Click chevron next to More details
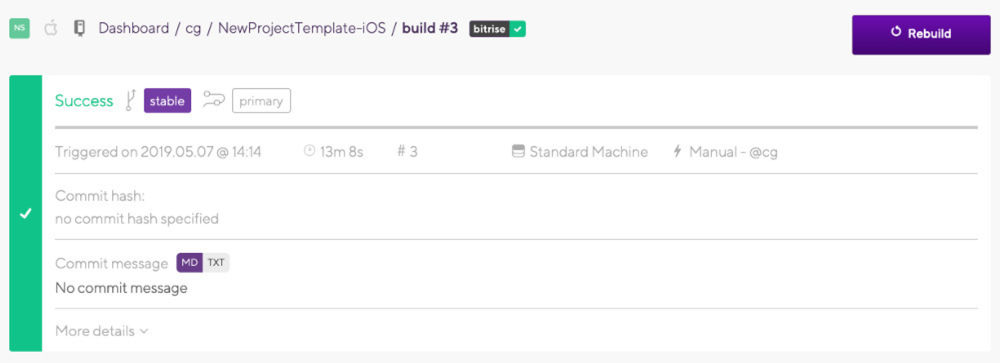Viewport: 1000px width, 363px height. tap(143, 332)
